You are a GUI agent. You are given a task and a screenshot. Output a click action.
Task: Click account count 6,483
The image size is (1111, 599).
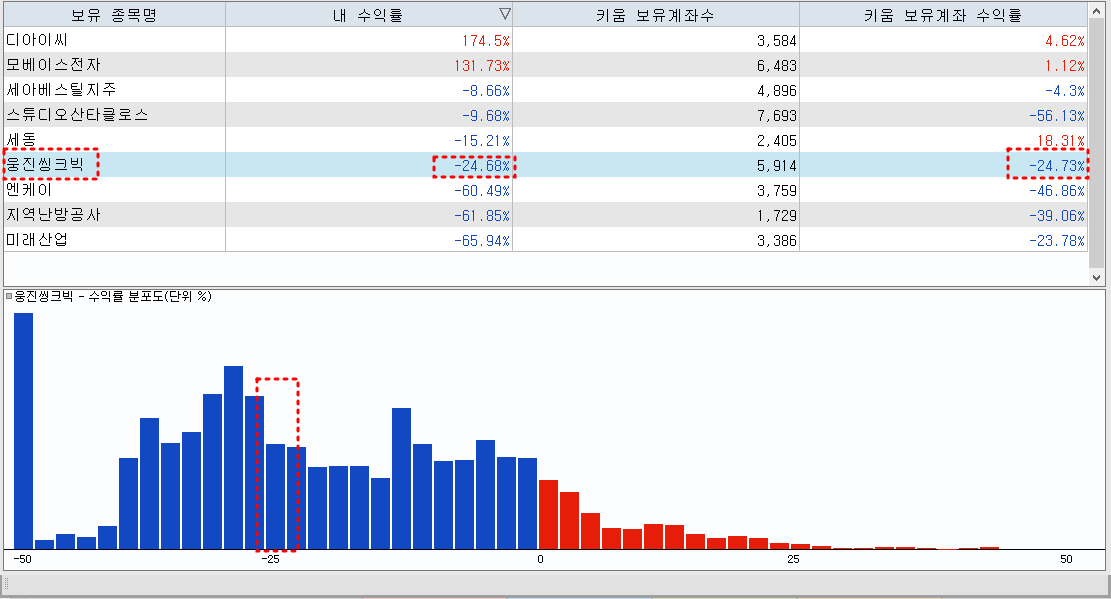(777, 66)
